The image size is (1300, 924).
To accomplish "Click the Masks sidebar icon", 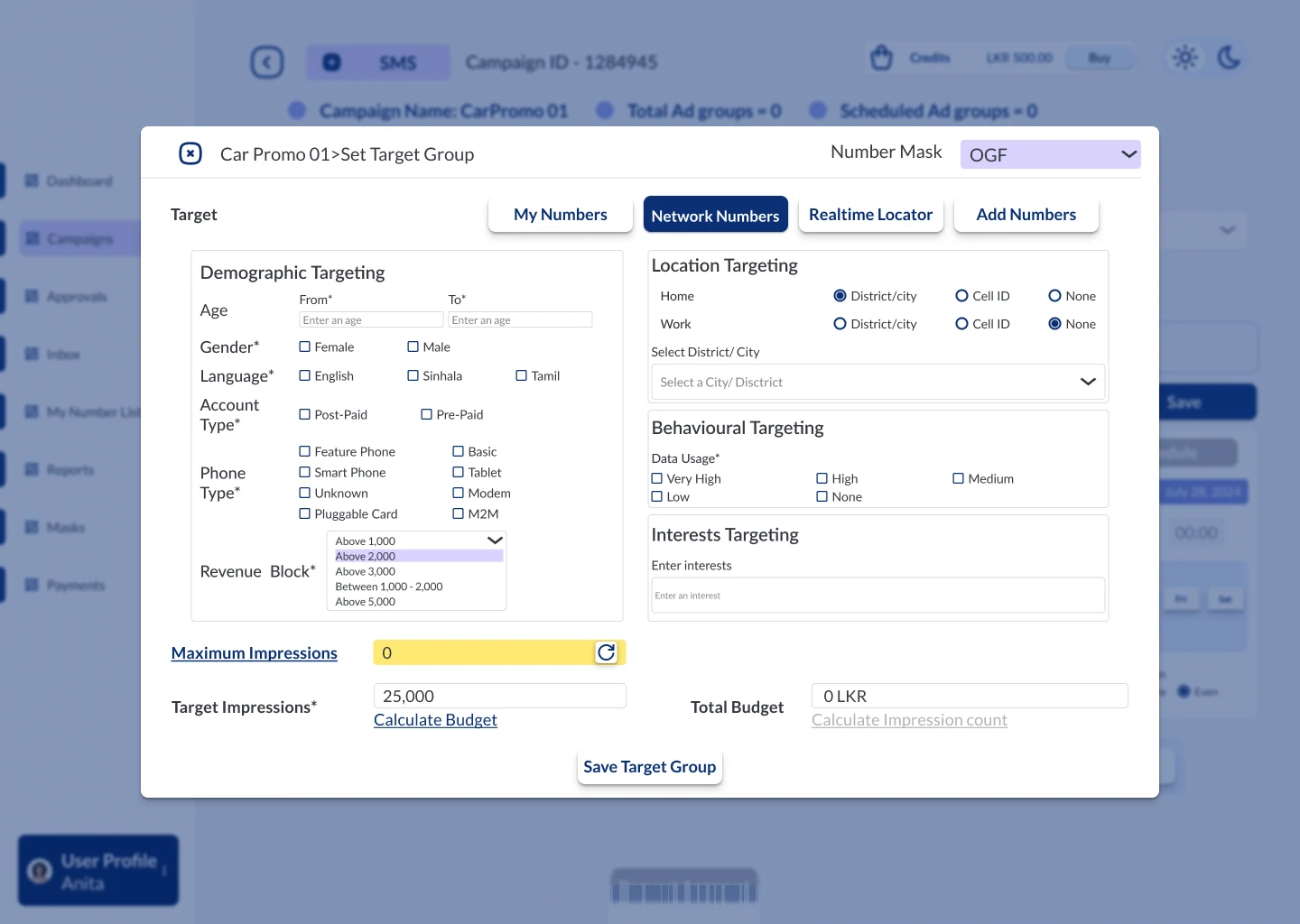I will (x=32, y=528).
